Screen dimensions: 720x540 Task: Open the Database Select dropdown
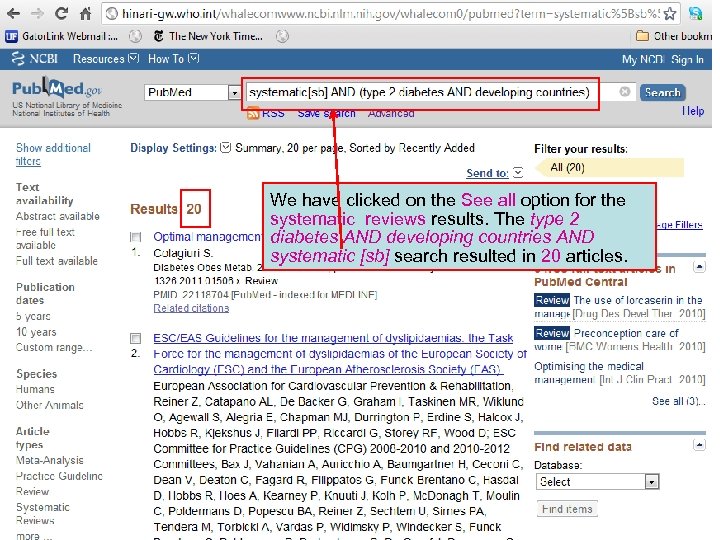597,482
